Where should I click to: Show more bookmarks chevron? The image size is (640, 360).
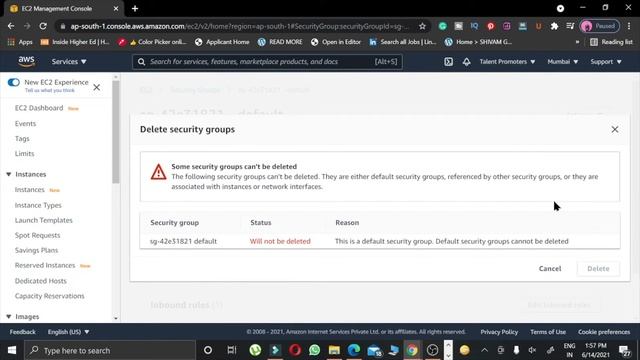click(x=577, y=42)
